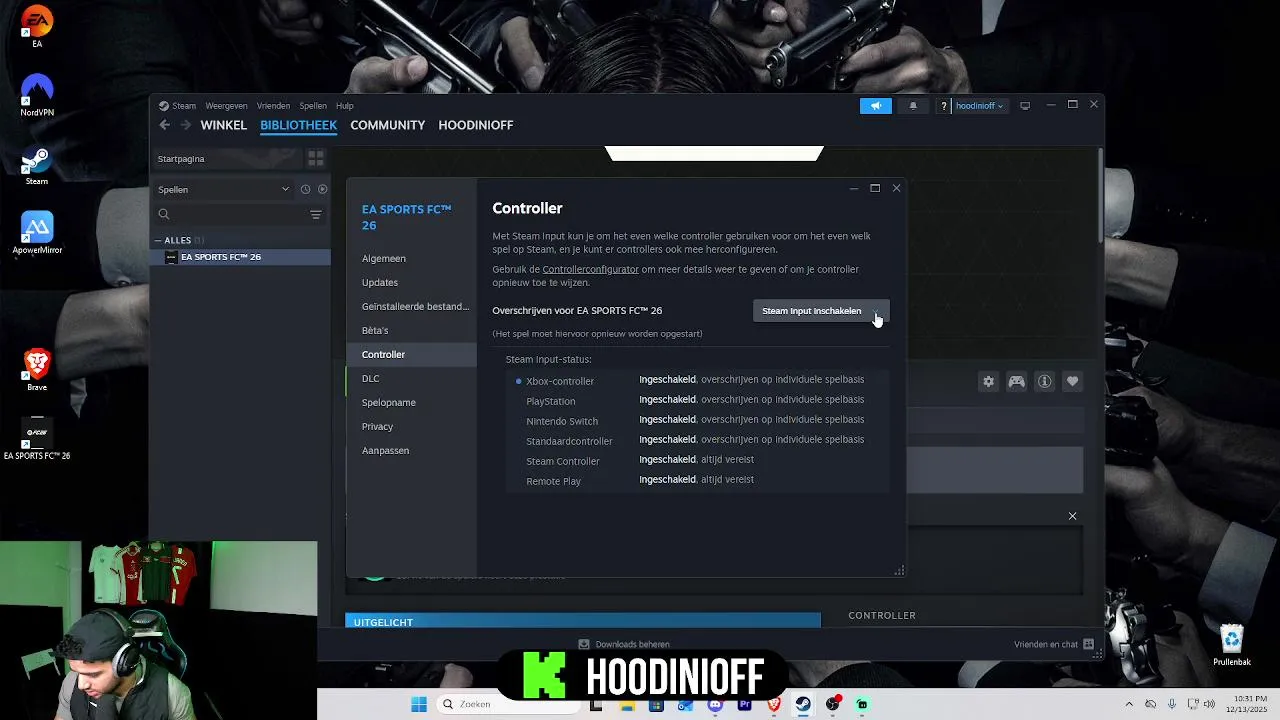This screenshot has width=1280, height=720.
Task: Switch to the DLC section
Action: [x=371, y=378]
